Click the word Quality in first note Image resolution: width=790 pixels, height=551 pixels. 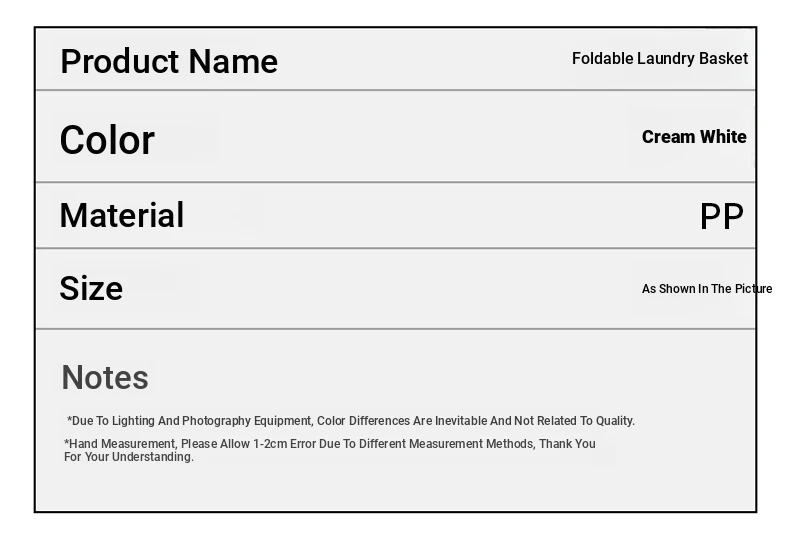click(x=614, y=421)
